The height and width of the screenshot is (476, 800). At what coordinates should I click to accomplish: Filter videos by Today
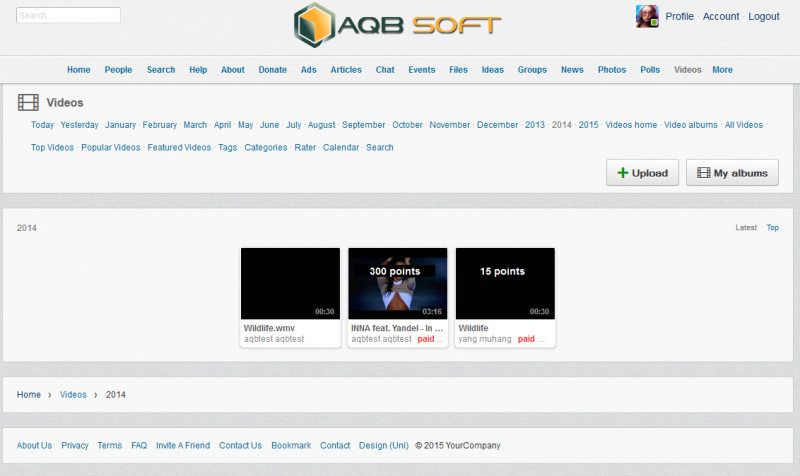click(x=42, y=125)
